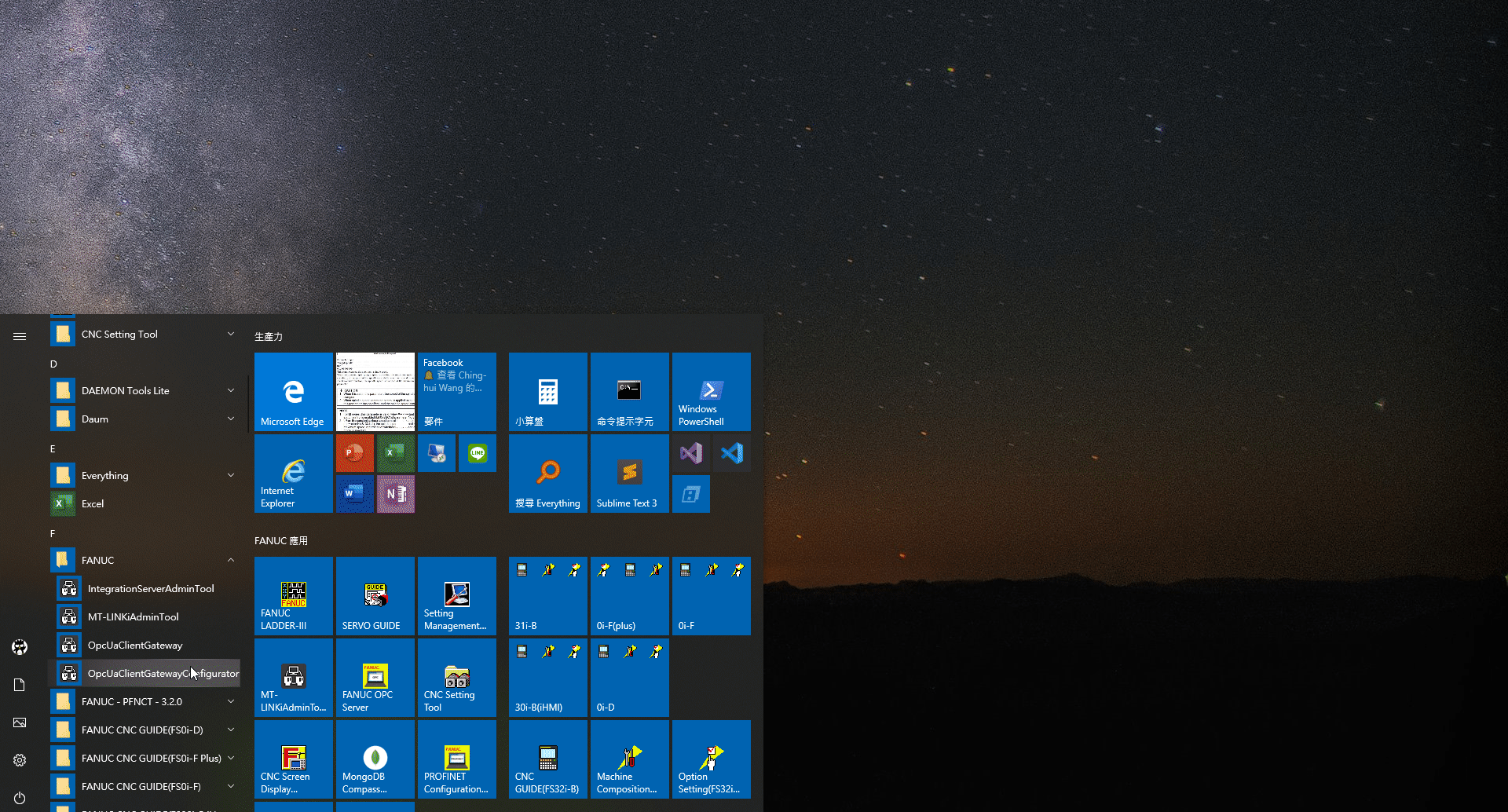
Task: Click the Start menu hamburger button
Action: pos(20,336)
